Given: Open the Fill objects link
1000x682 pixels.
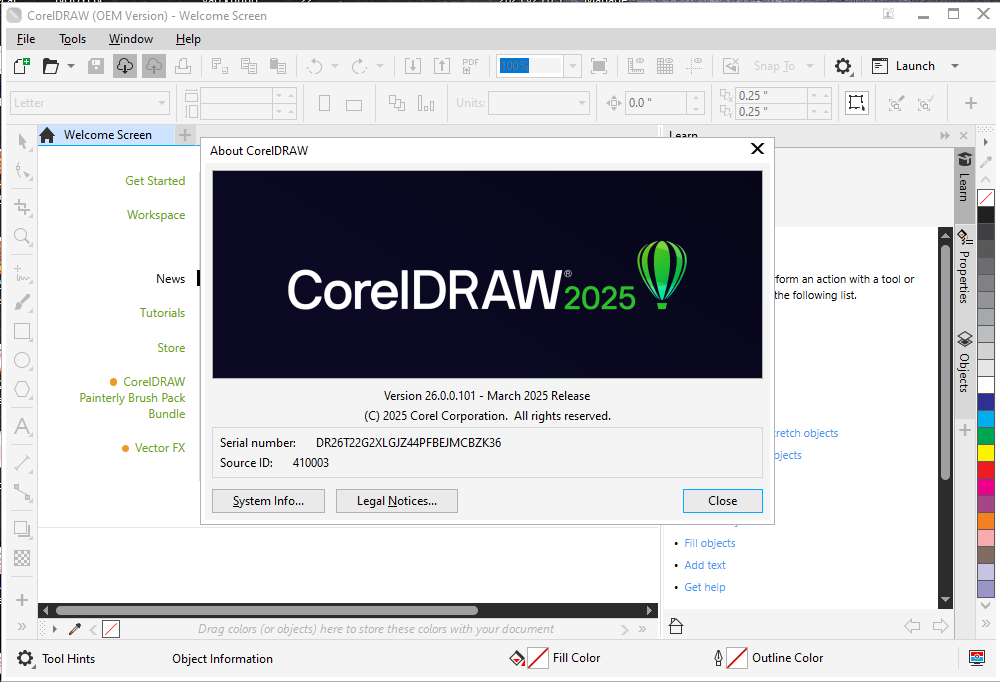Looking at the screenshot, I should (710, 543).
